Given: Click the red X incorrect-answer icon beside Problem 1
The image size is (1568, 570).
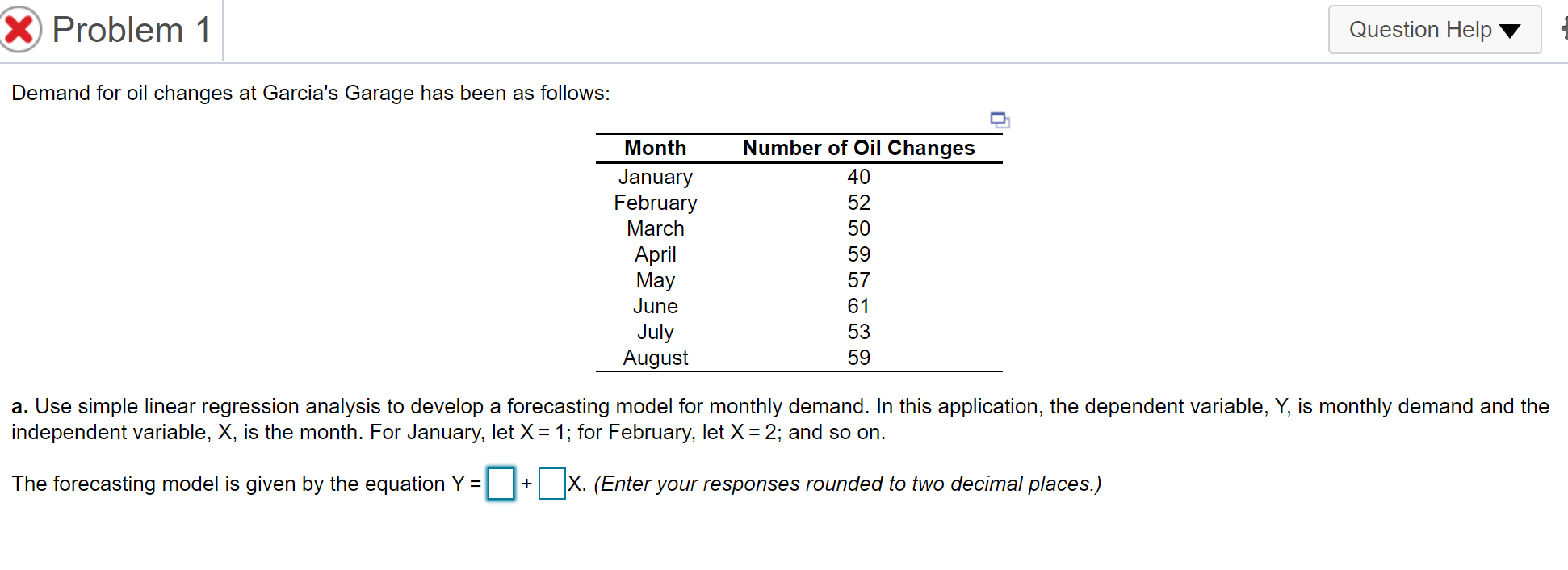Looking at the screenshot, I should click(22, 27).
